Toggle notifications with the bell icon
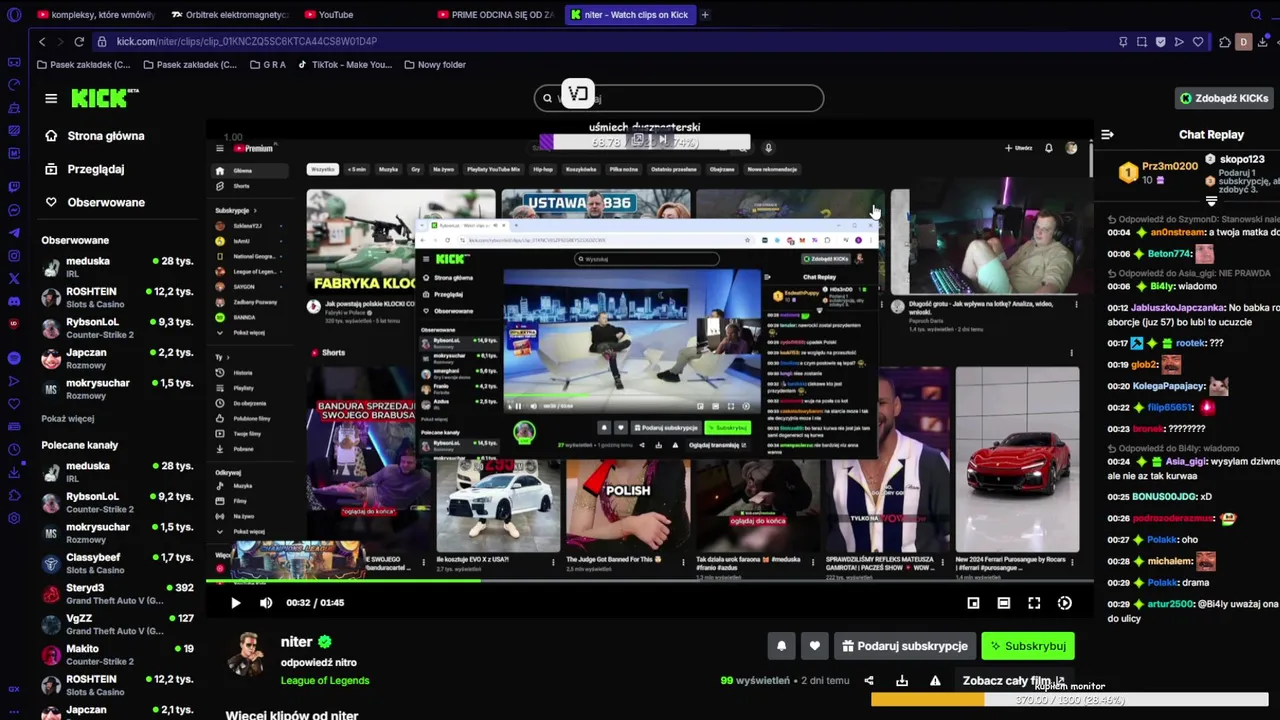Image resolution: width=1280 pixels, height=720 pixels. pos(782,646)
